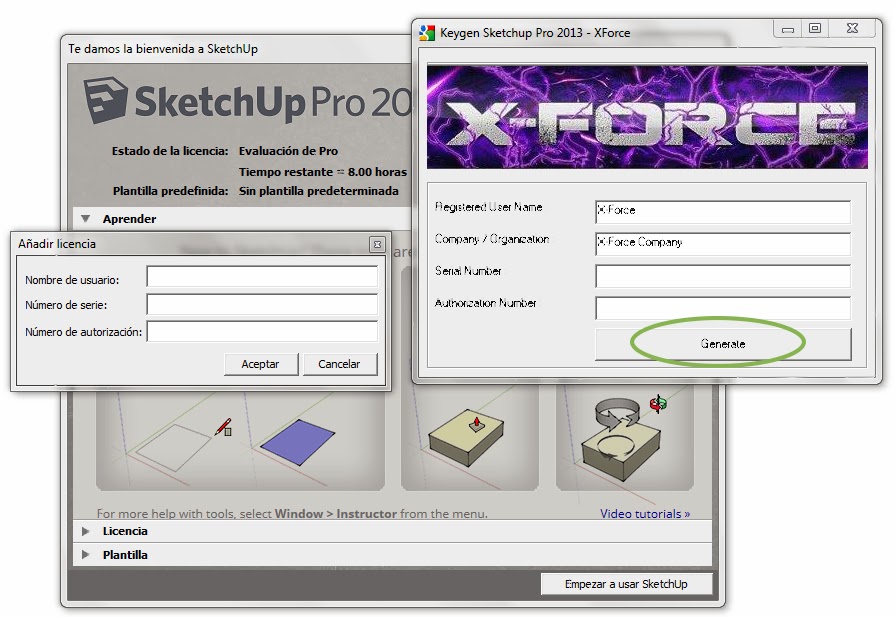Click 'Sin plantilla predeterminada' text
895x617 pixels.
coord(319,191)
